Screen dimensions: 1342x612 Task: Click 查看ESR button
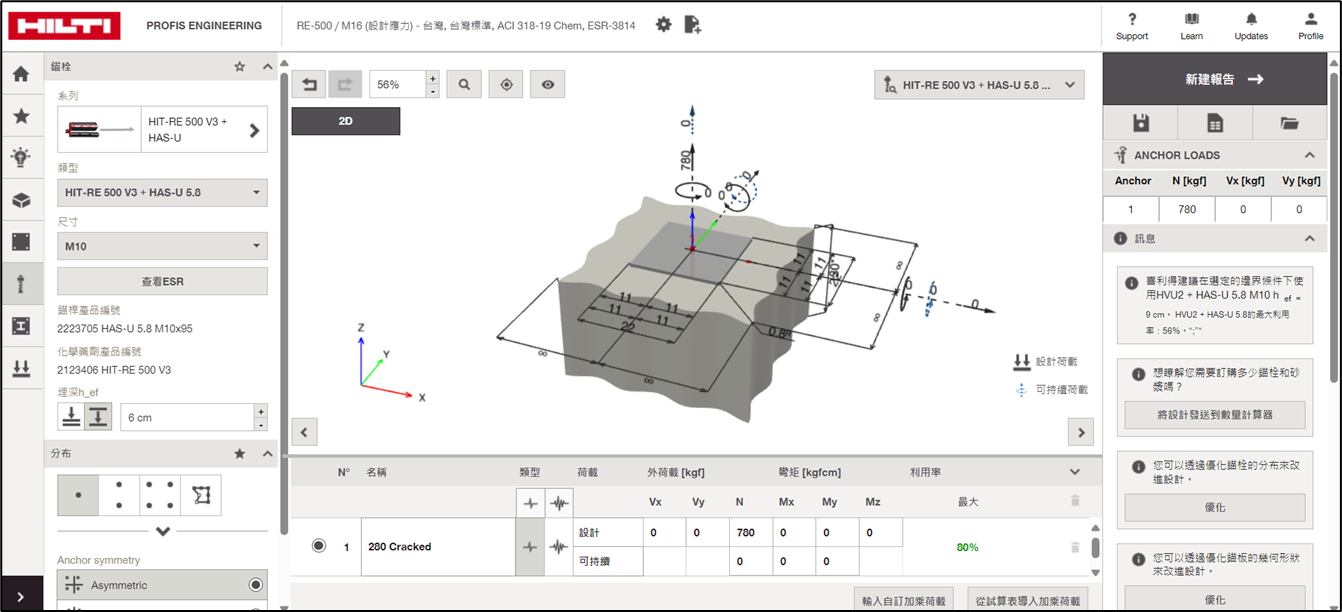tap(162, 282)
